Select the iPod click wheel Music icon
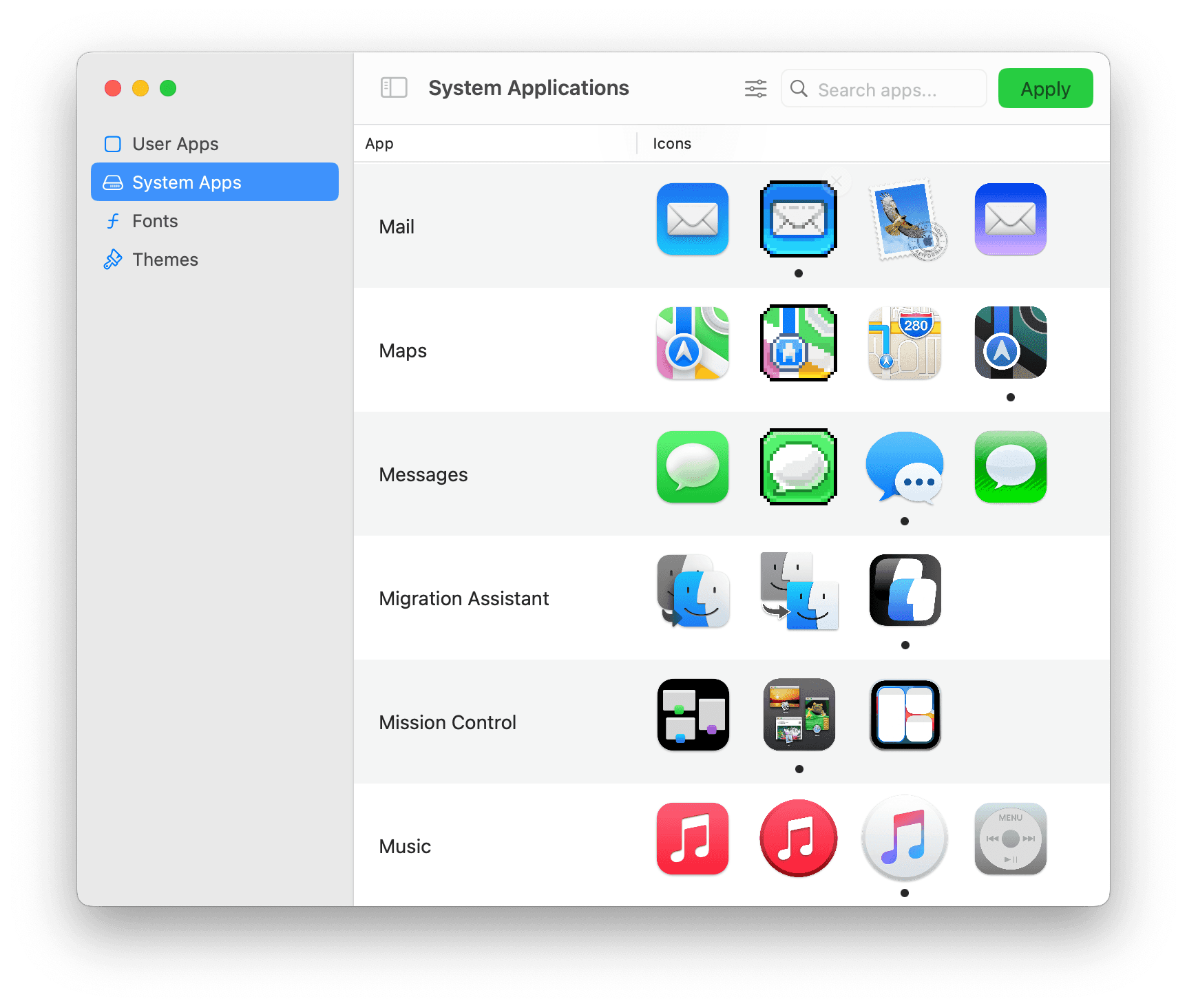The width and height of the screenshot is (1187, 1008). 1010,839
